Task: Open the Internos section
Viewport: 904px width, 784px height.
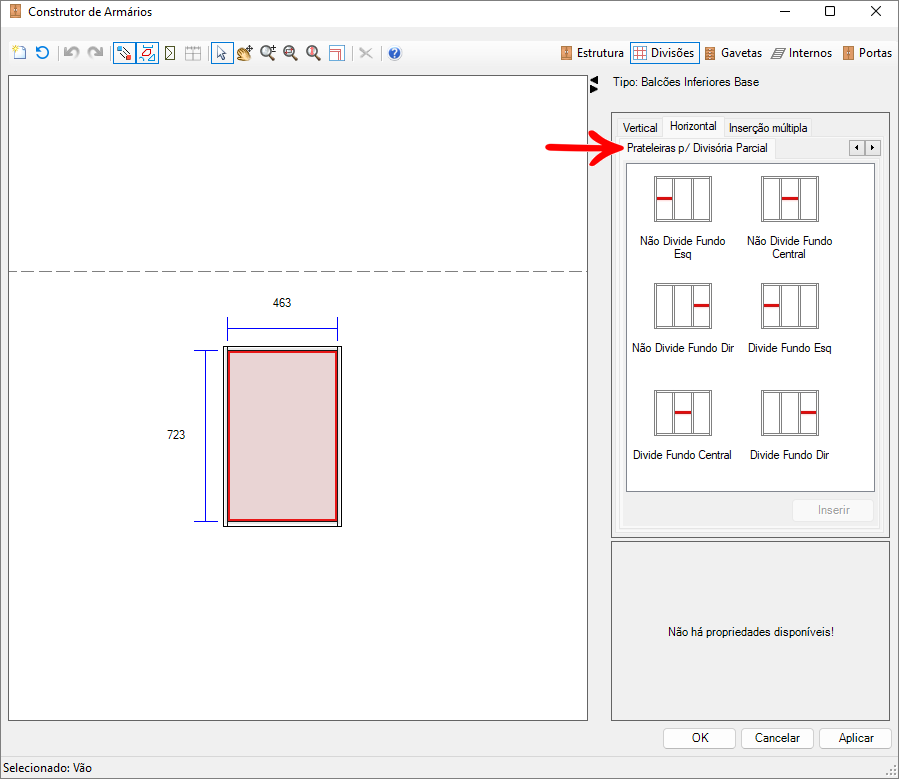Action: (802, 53)
